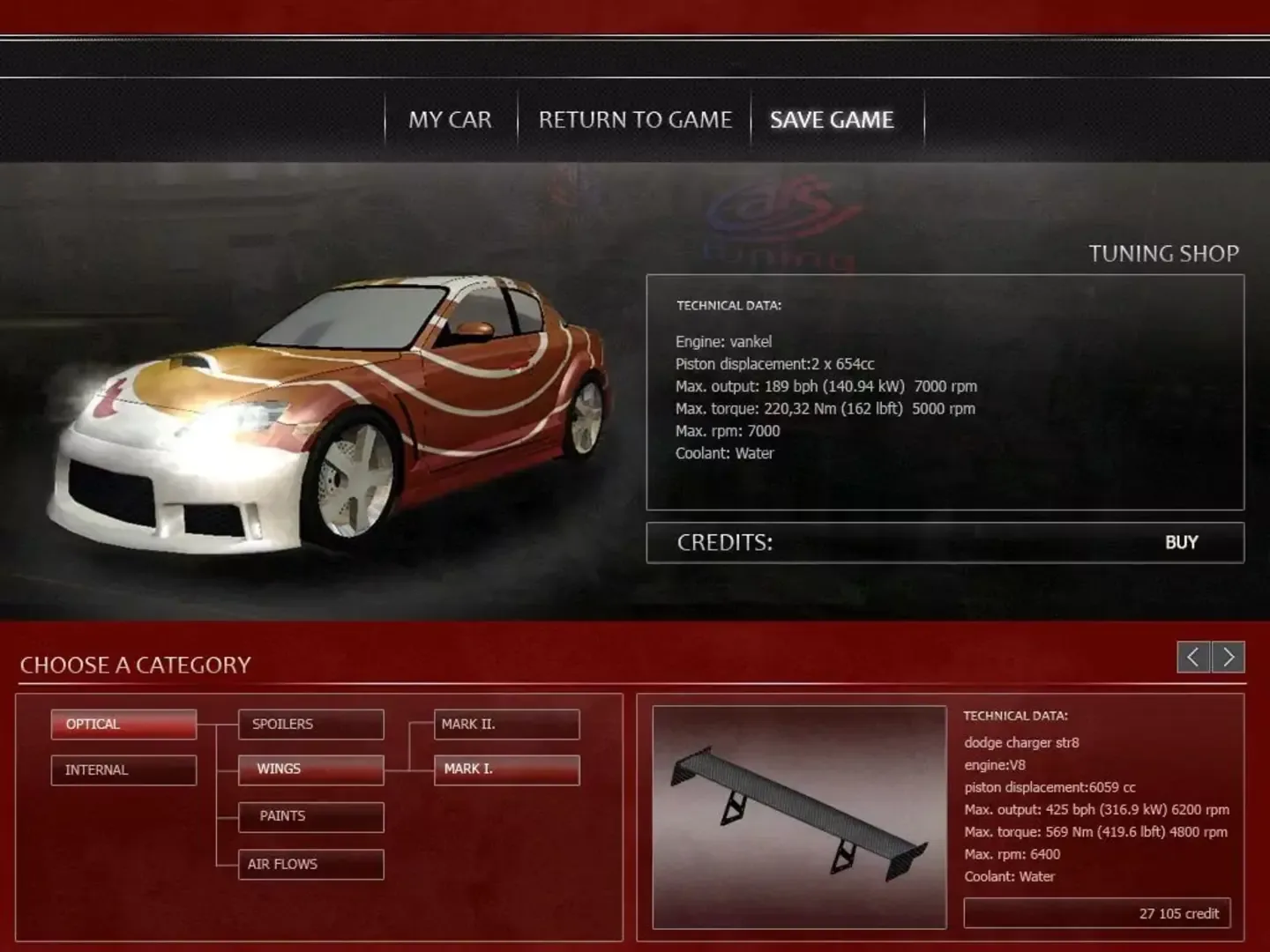
Task: Click the 27 105 credit price box
Action: [1096, 913]
